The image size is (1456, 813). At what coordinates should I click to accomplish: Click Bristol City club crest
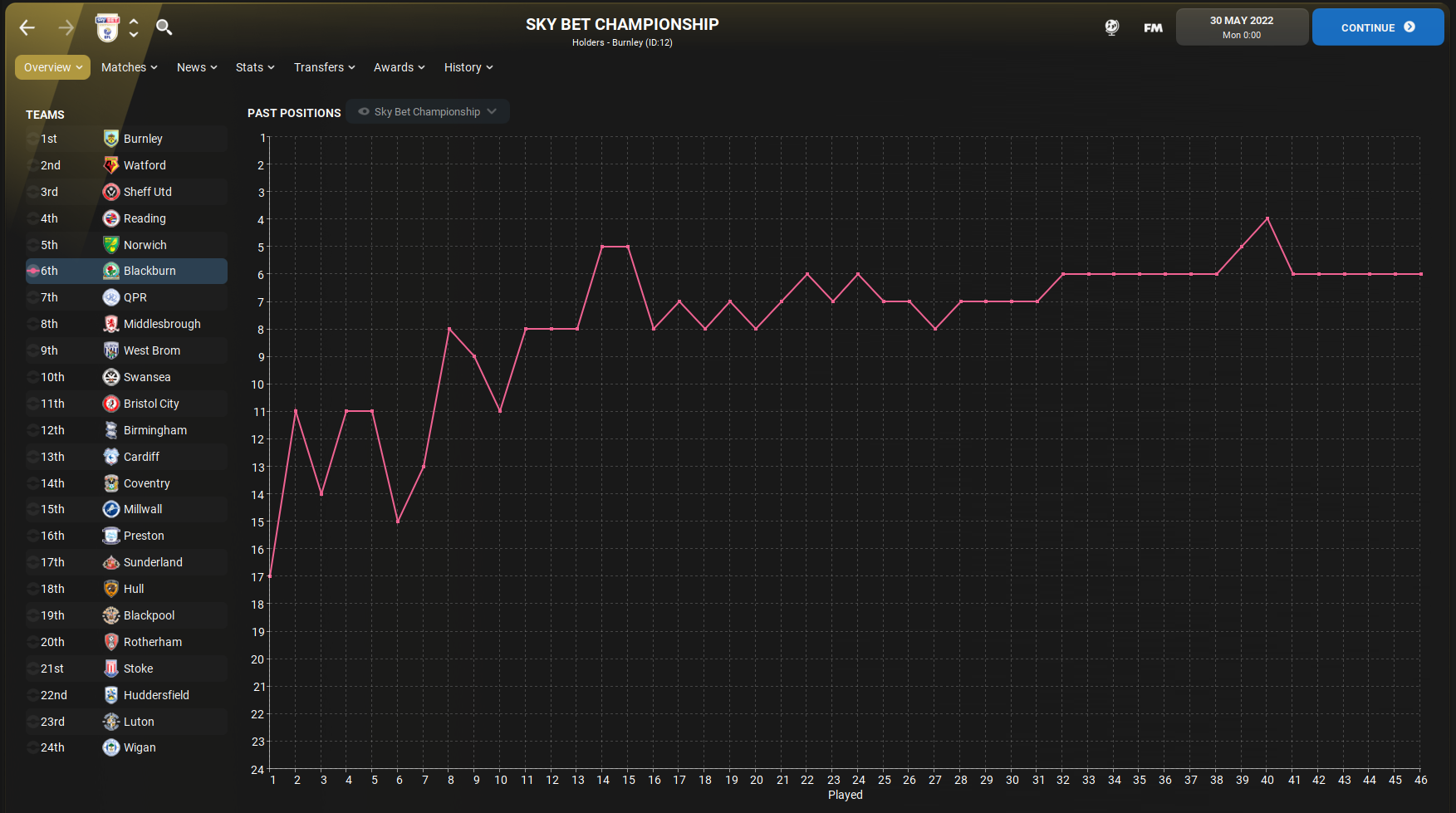(111, 404)
